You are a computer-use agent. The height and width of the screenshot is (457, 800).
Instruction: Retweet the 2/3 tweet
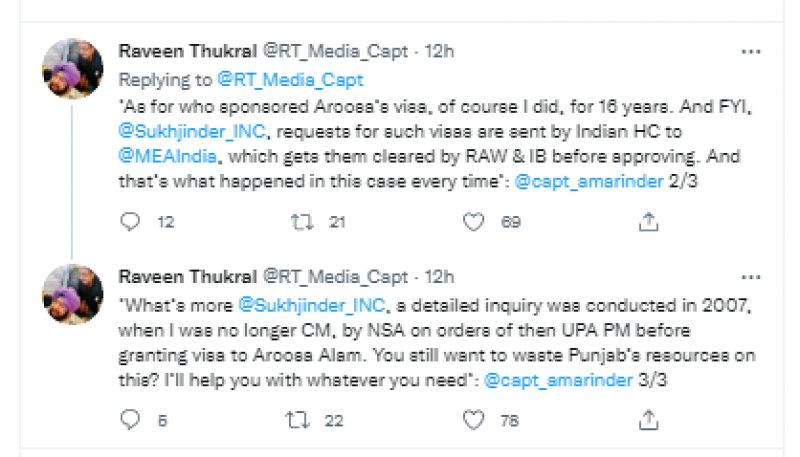point(302,222)
